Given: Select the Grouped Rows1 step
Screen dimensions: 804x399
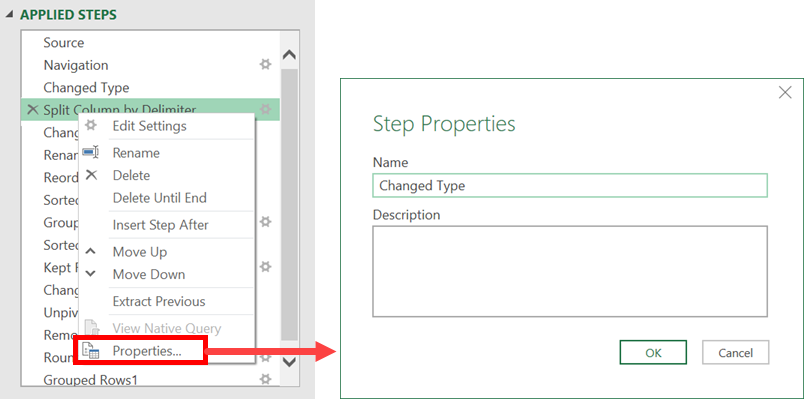Looking at the screenshot, I should click(90, 380).
